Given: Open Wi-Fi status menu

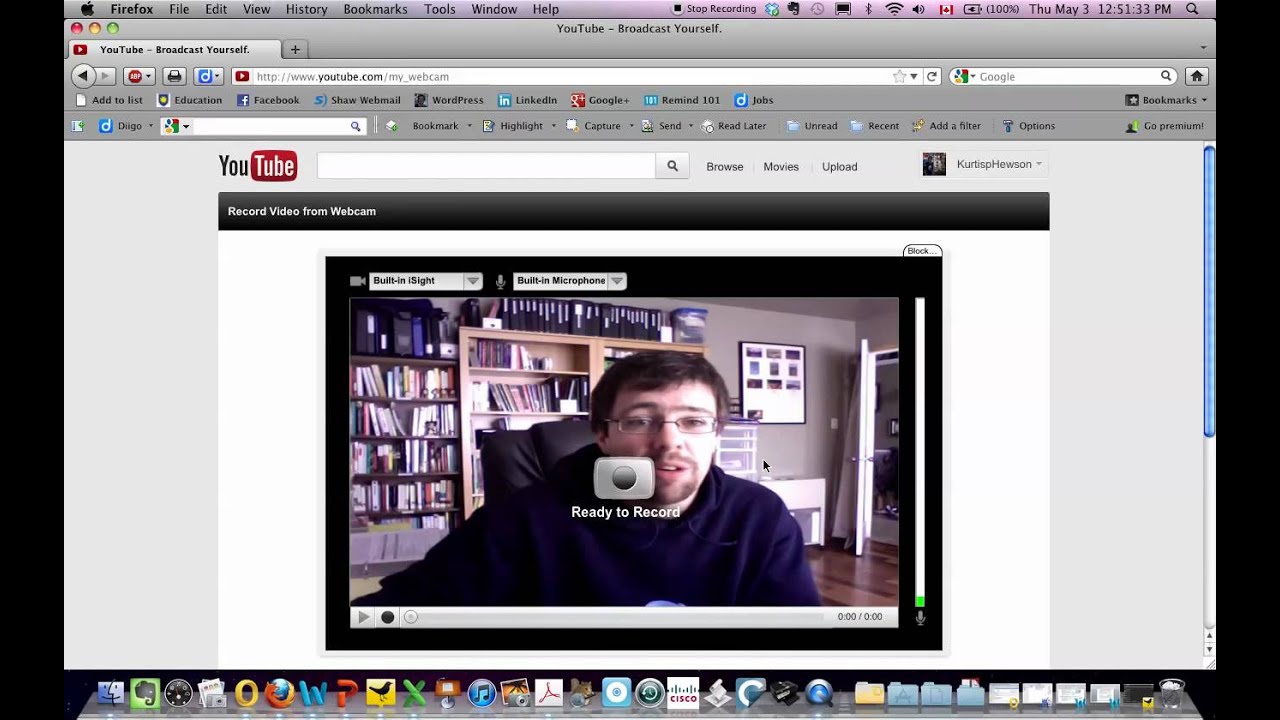Looking at the screenshot, I should coord(894,9).
